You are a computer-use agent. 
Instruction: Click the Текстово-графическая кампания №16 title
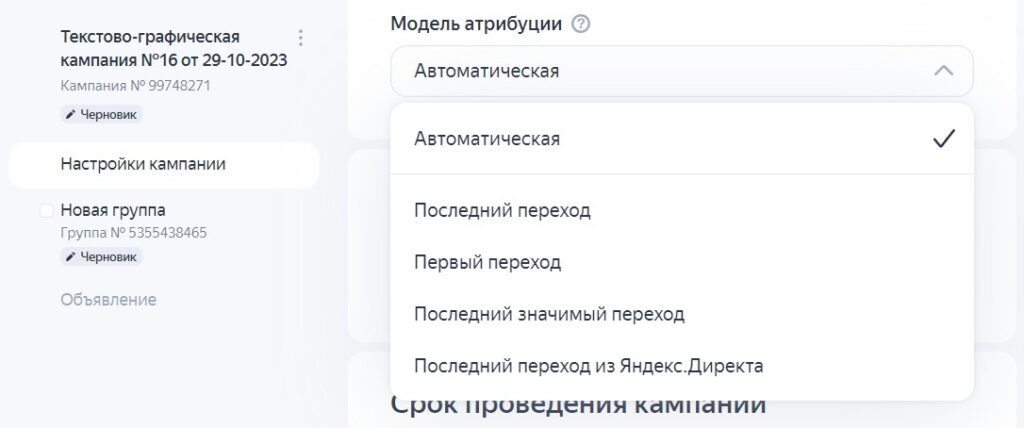pyautogui.click(x=174, y=49)
